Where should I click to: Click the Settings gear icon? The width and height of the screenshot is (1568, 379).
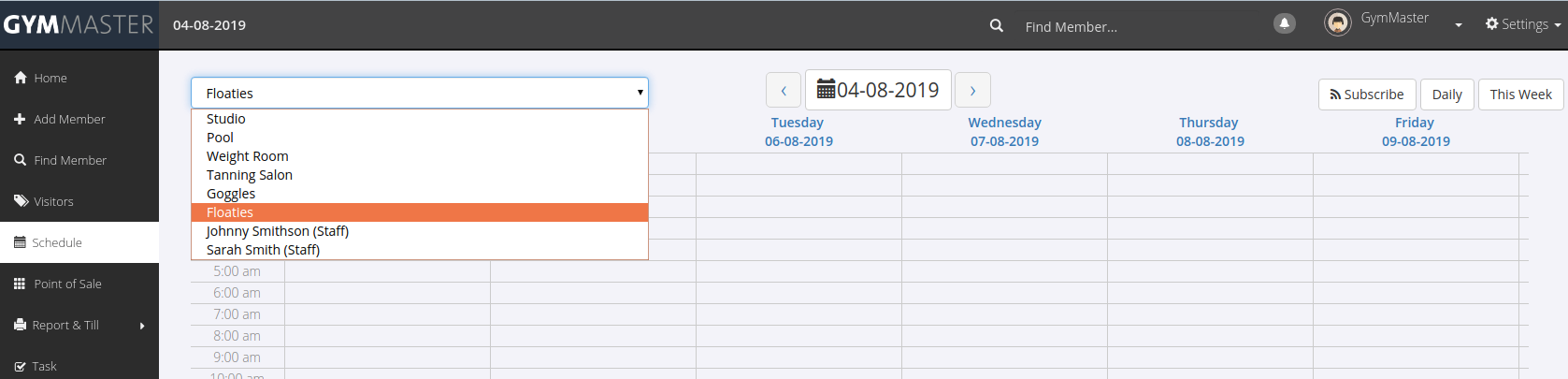tap(1491, 24)
